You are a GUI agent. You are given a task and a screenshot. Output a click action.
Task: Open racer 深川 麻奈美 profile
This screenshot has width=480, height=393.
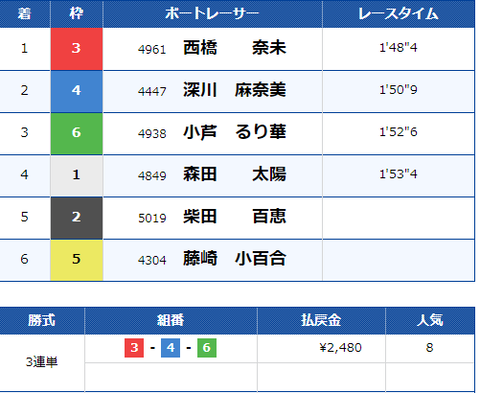point(235,90)
